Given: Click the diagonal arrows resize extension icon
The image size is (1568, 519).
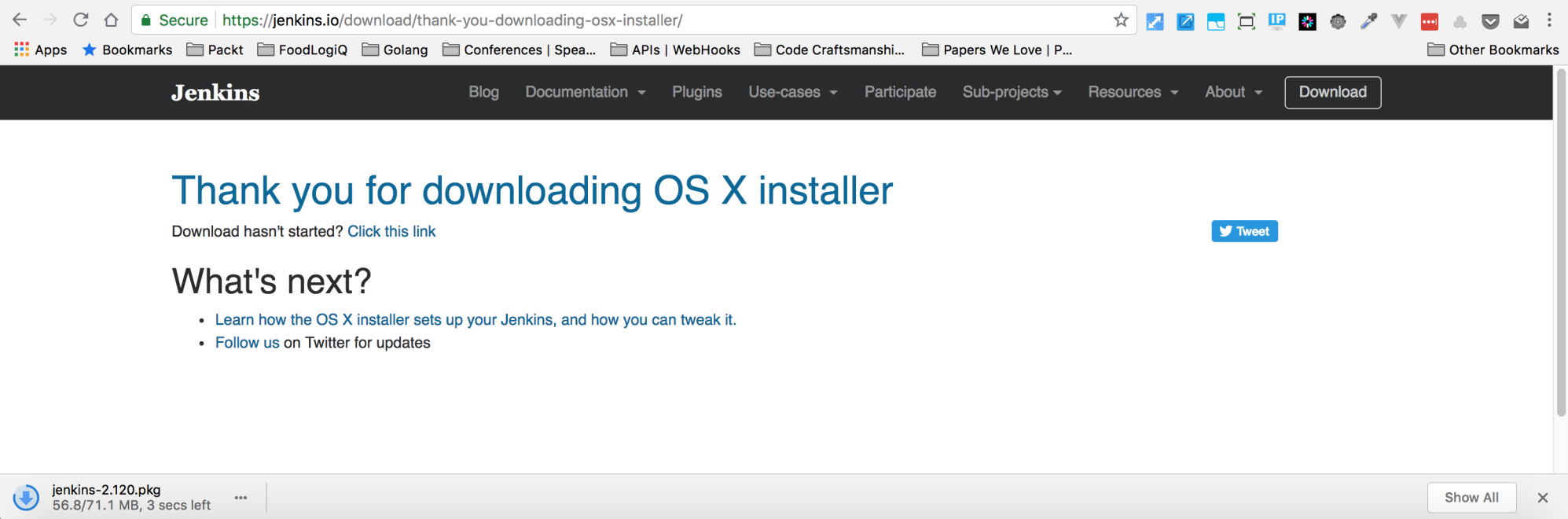Looking at the screenshot, I should click(x=1155, y=22).
